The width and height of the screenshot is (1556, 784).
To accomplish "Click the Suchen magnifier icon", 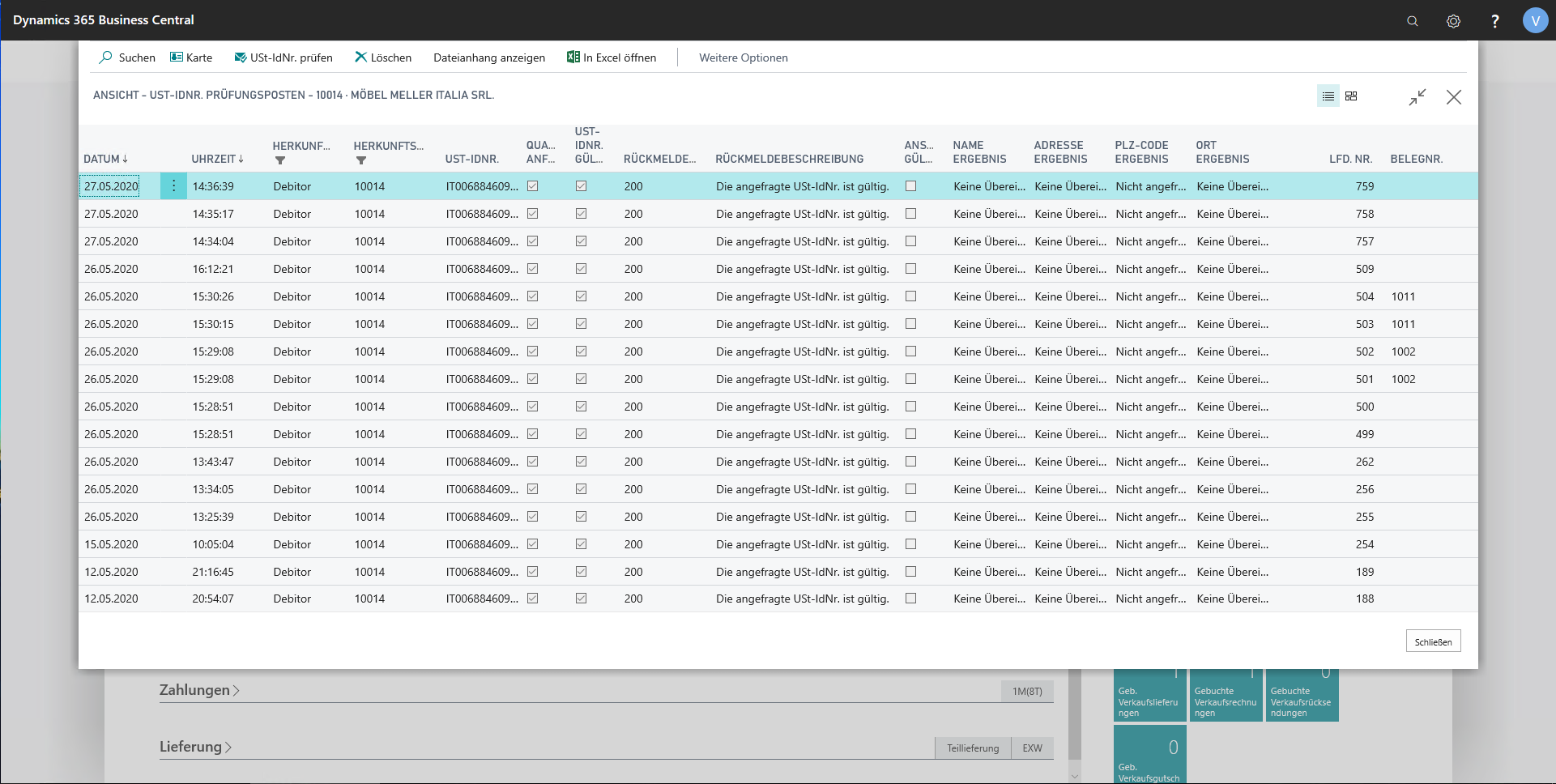I will (x=105, y=58).
